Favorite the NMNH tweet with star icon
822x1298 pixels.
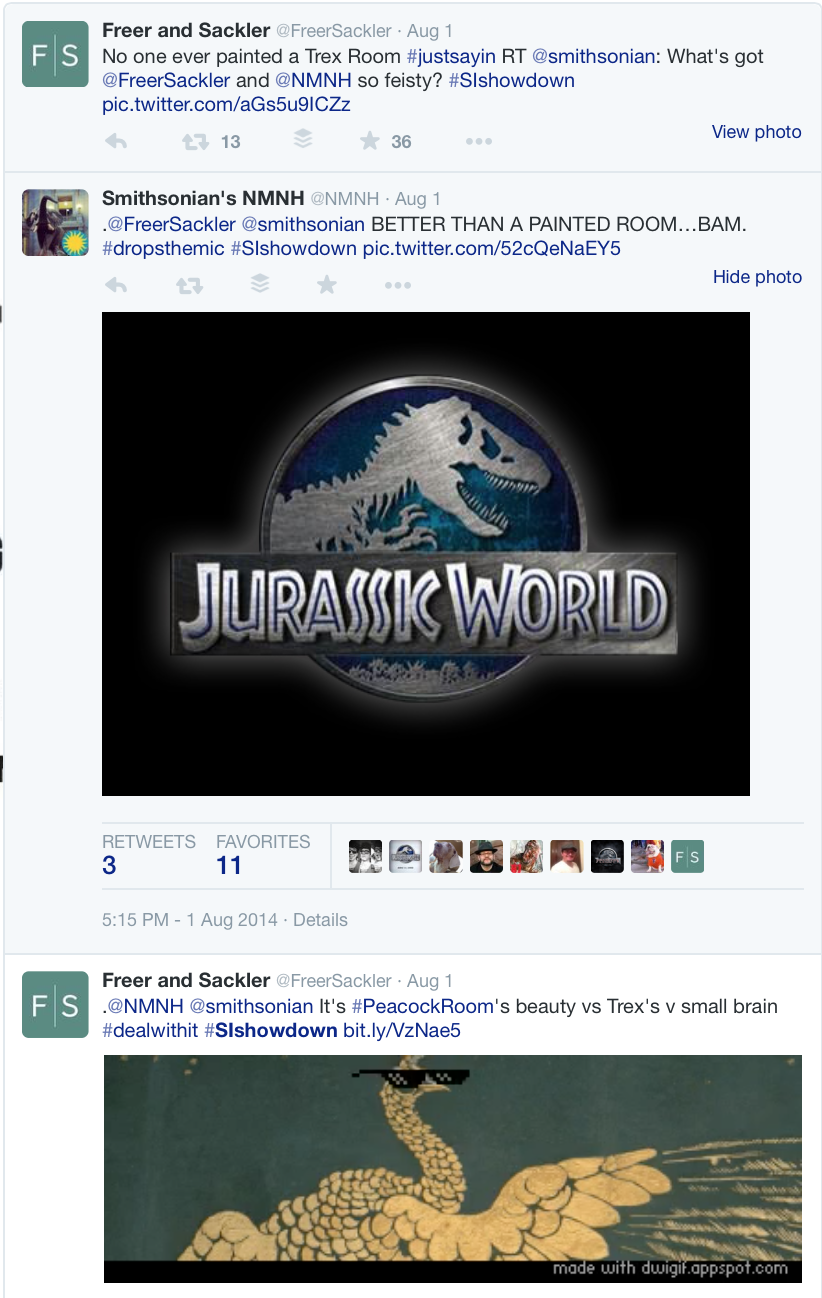tap(326, 286)
